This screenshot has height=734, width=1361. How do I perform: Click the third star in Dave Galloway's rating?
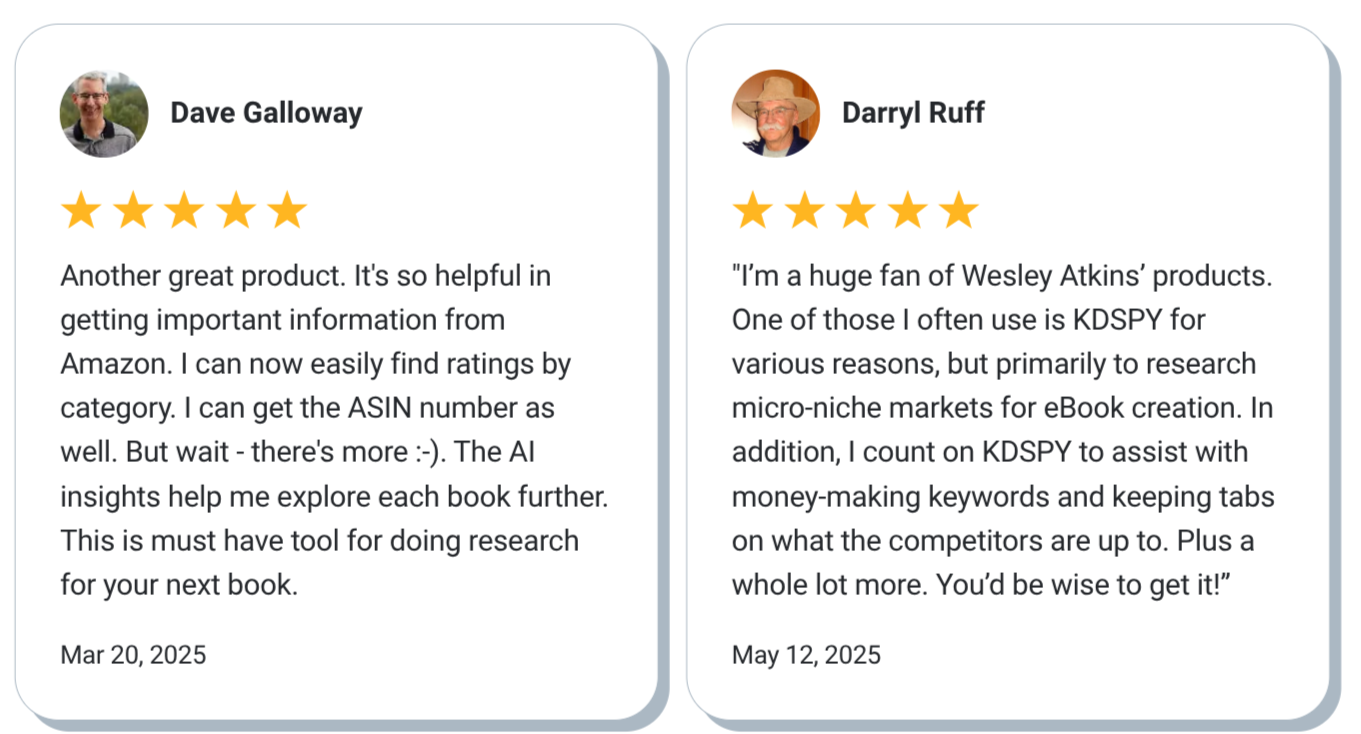tap(184, 211)
